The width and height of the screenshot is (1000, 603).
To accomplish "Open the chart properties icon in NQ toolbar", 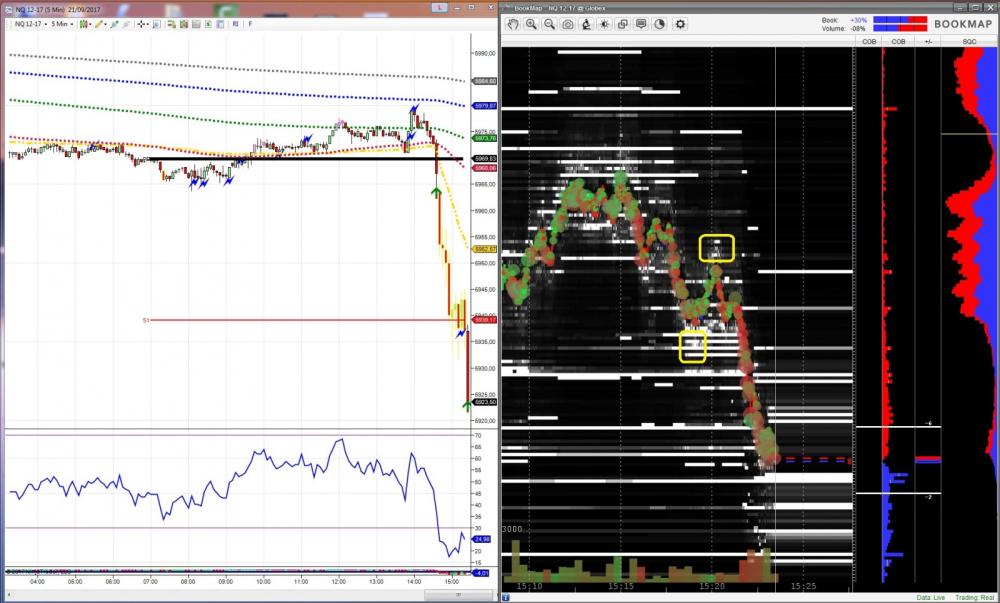I will pyautogui.click(x=220, y=24).
